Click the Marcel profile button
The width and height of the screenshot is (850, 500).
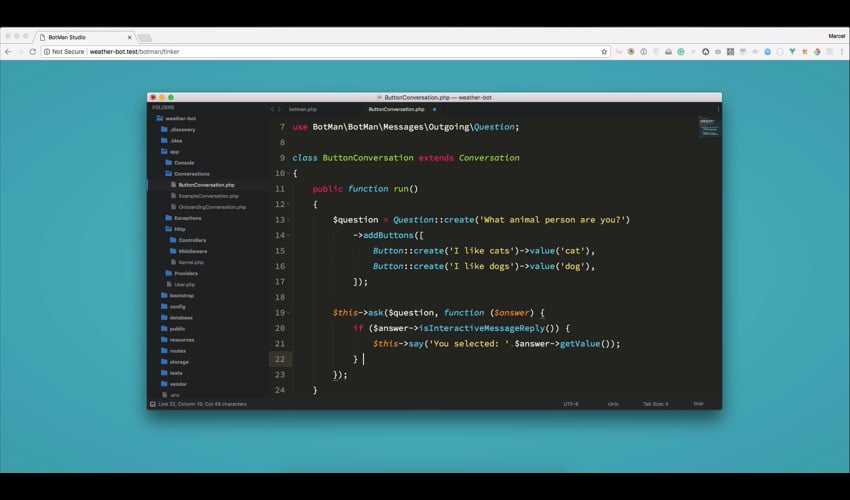836,36
